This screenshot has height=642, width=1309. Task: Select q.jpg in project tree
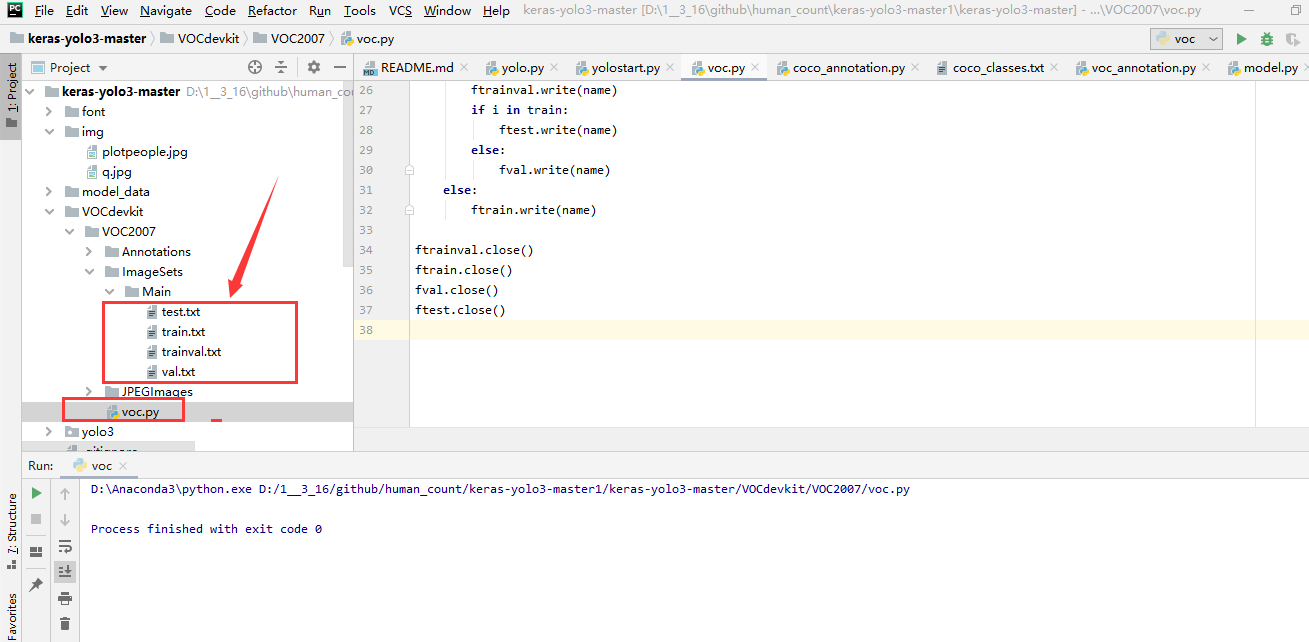[116, 171]
